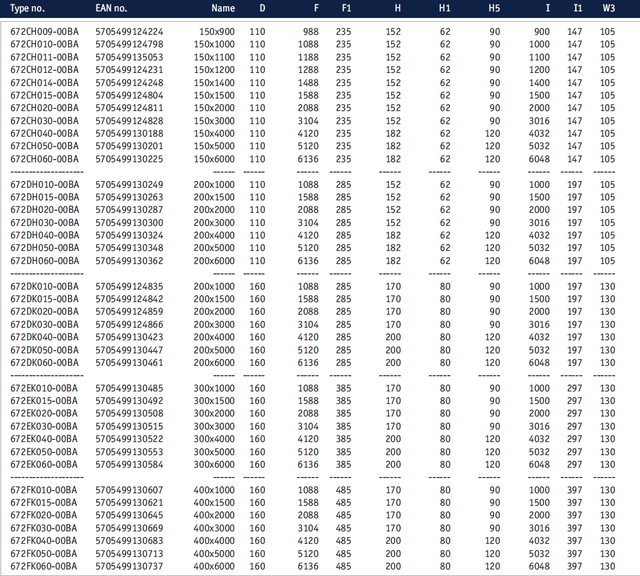Click EAN number 5705499130584
The image size is (640, 576).
[129, 464]
